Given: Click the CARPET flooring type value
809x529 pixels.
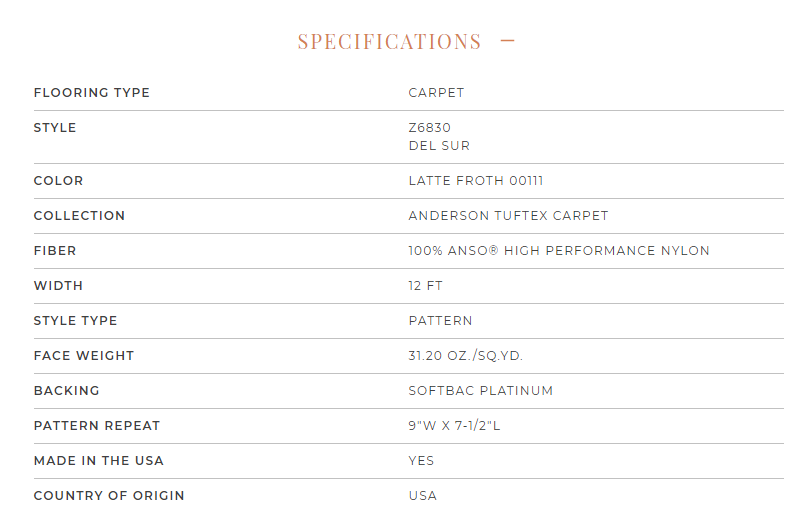Looking at the screenshot, I should [x=436, y=93].
